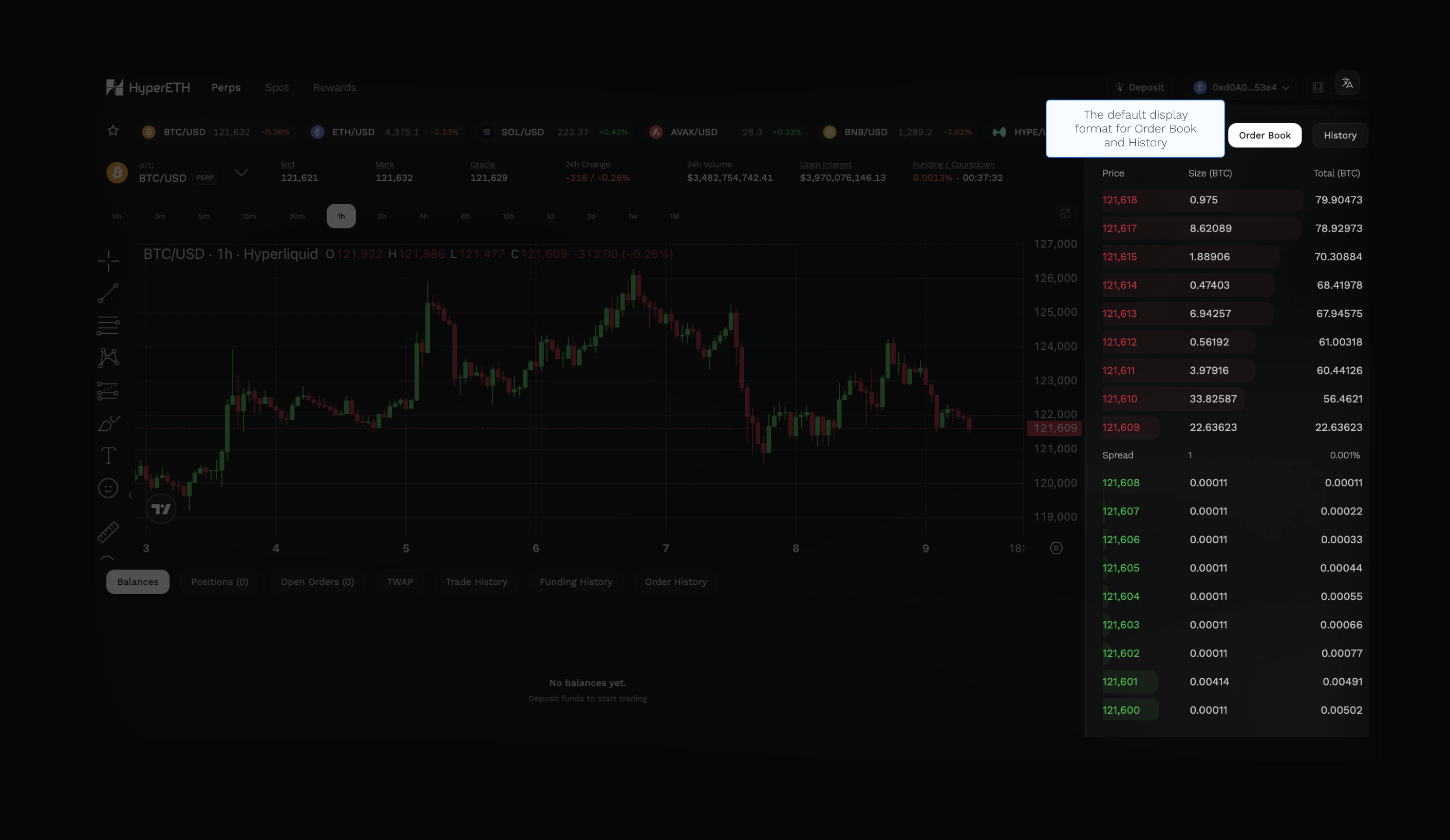1450x840 pixels.
Task: Open the Fibonacci retracement tool
Action: (x=108, y=325)
